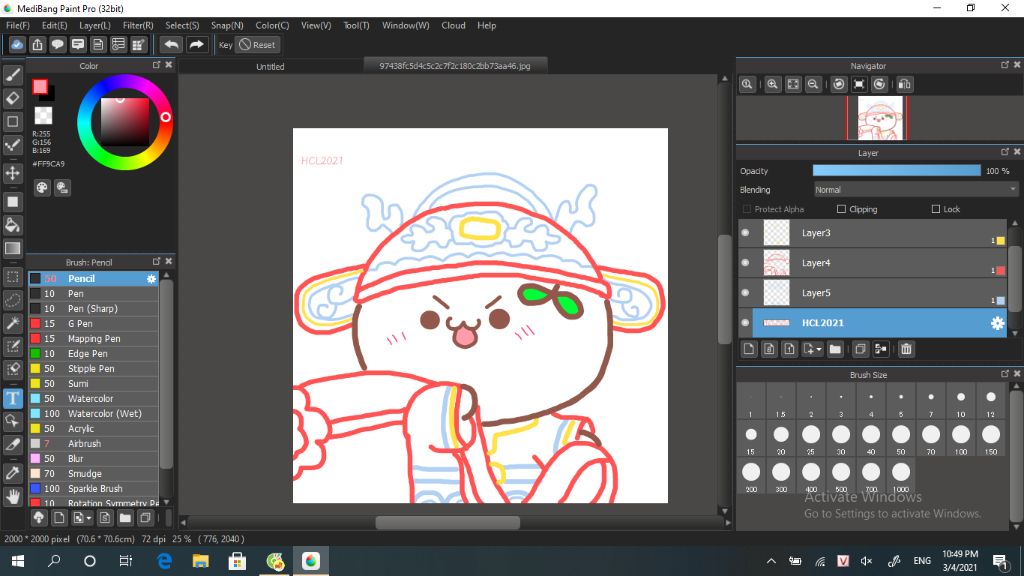Add a layer folder in Layer panel
The width and height of the screenshot is (1024, 576).
click(835, 349)
